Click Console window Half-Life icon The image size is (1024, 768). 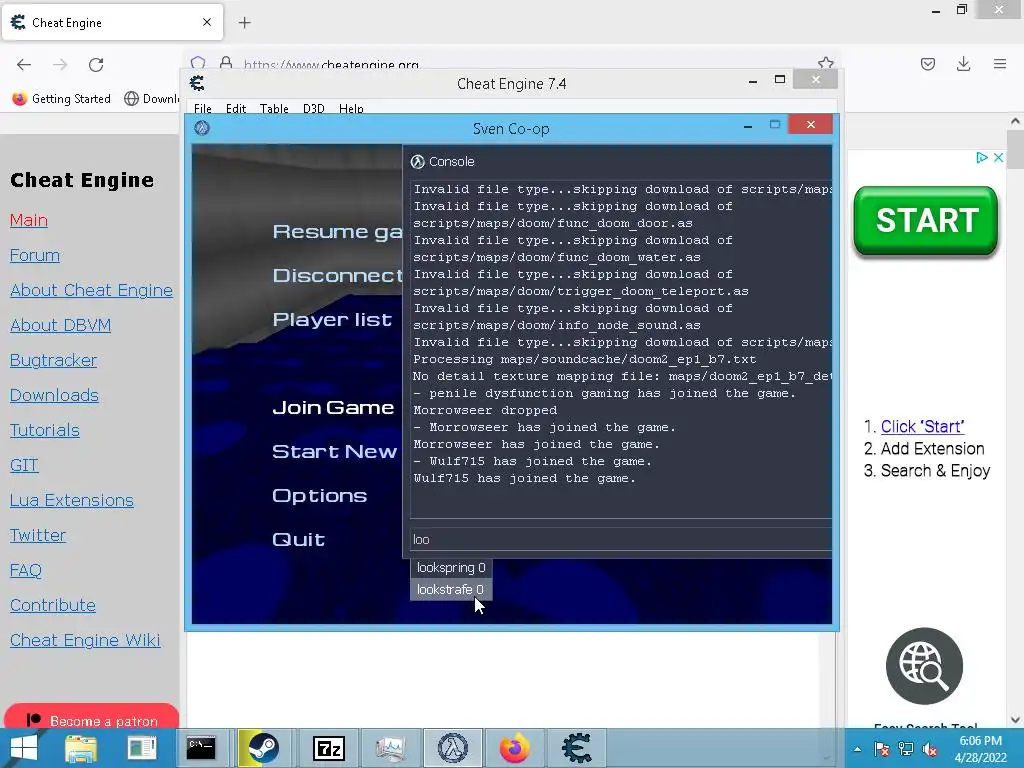click(417, 161)
